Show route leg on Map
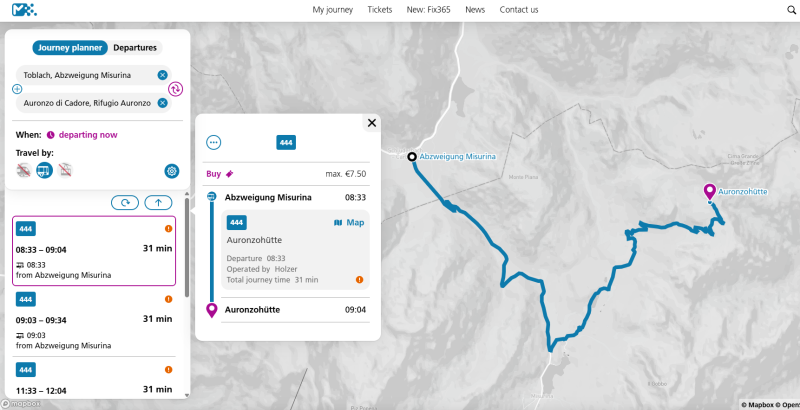800x410 pixels. (349, 223)
